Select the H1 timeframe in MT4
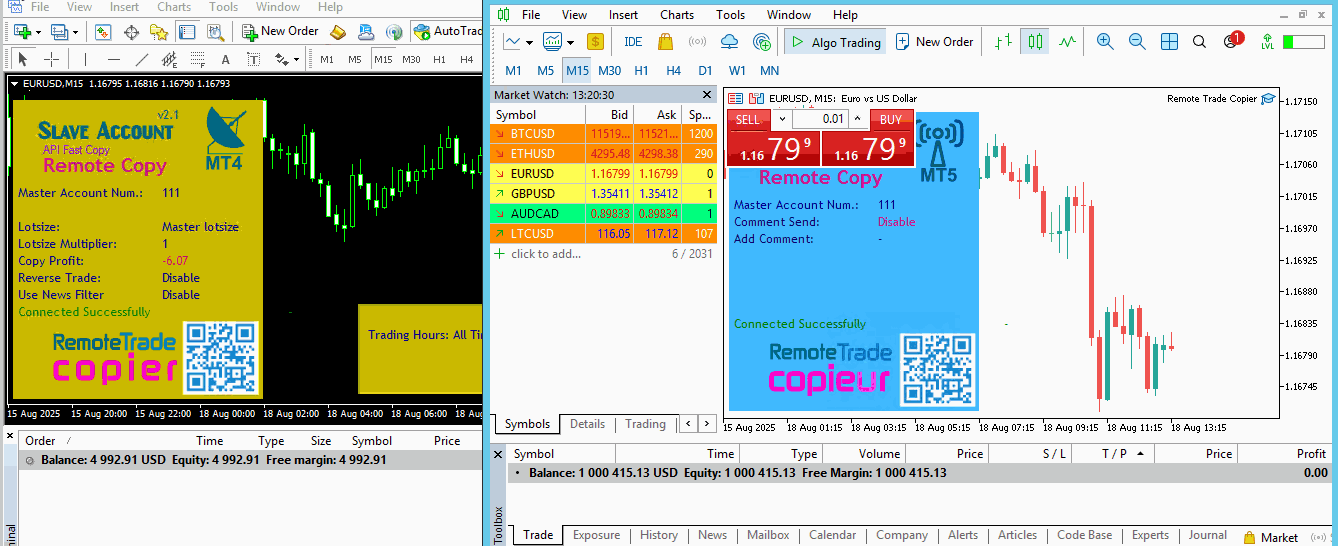Screen dimensions: 1338x546 [438, 59]
